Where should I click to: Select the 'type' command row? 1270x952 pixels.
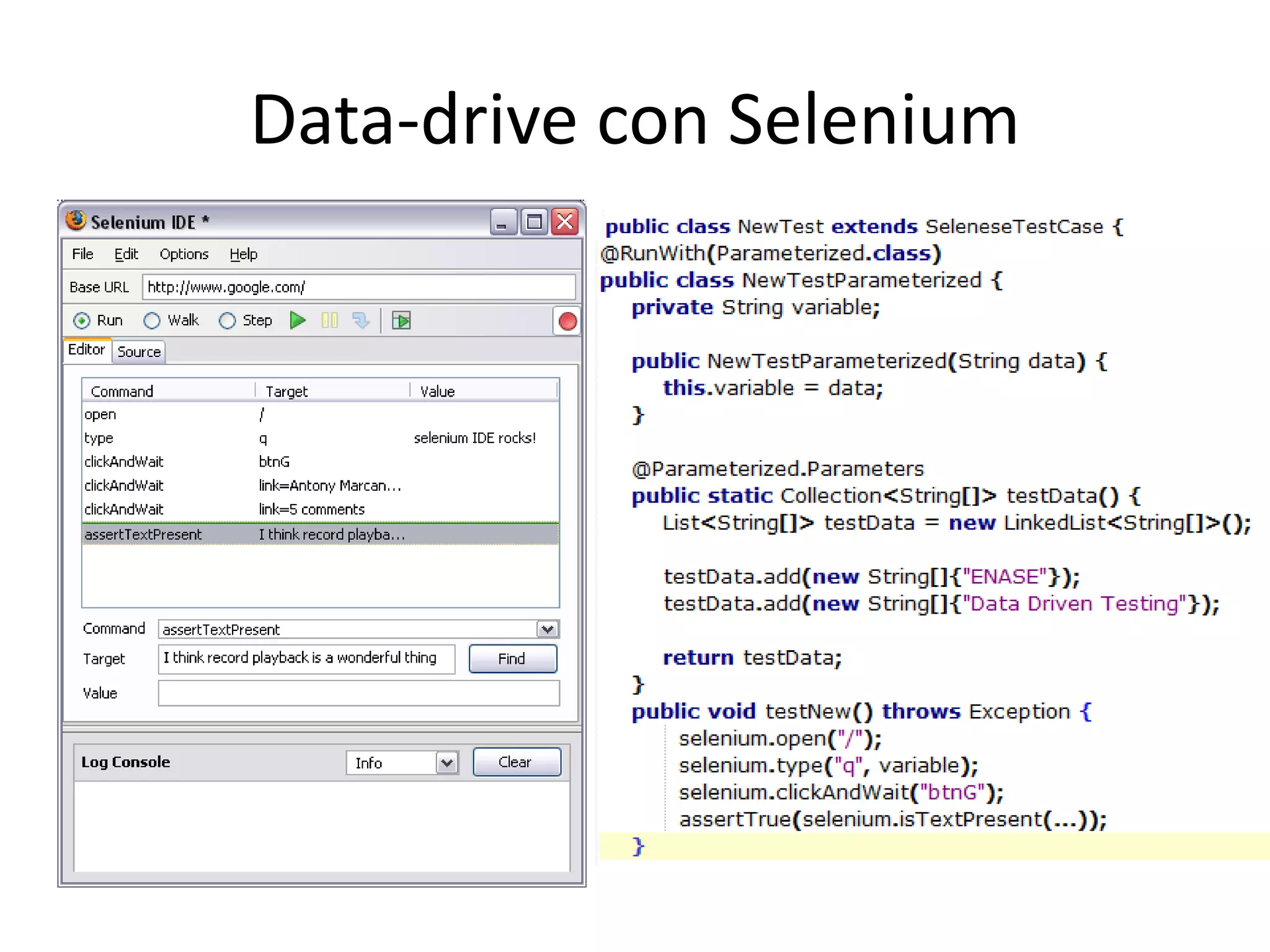pos(321,438)
